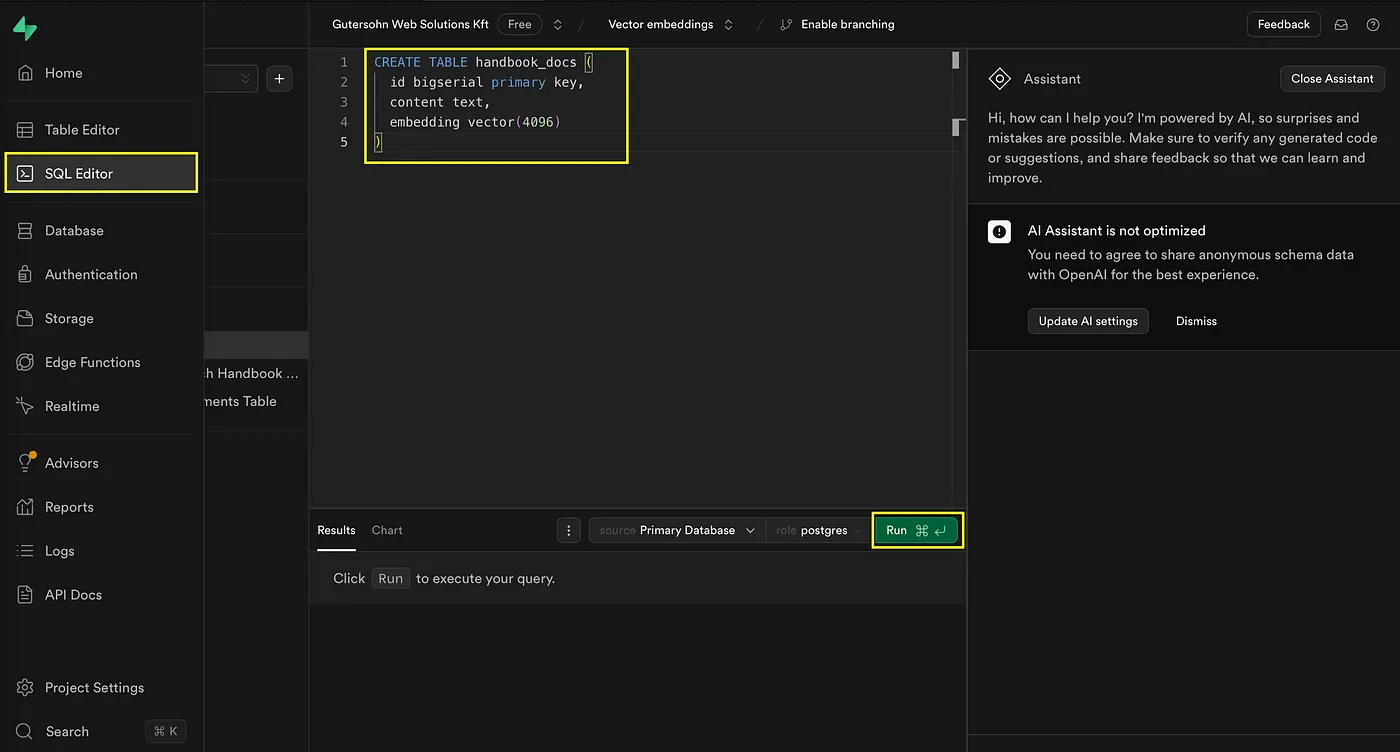Click the Feedback button
The width and height of the screenshot is (1400, 752).
[x=1283, y=25]
